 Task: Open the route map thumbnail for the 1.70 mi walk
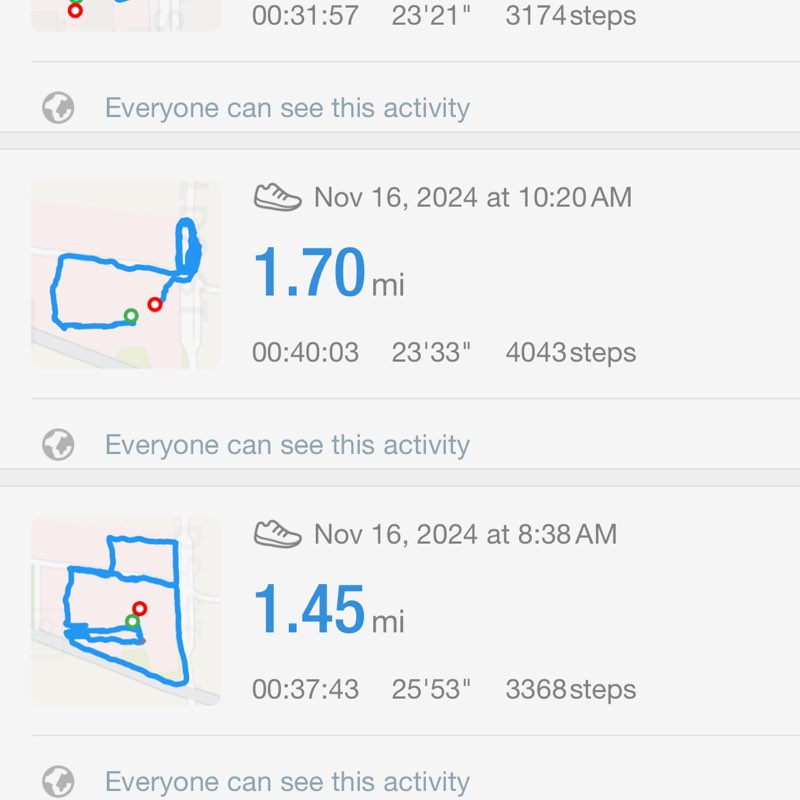[x=125, y=274]
